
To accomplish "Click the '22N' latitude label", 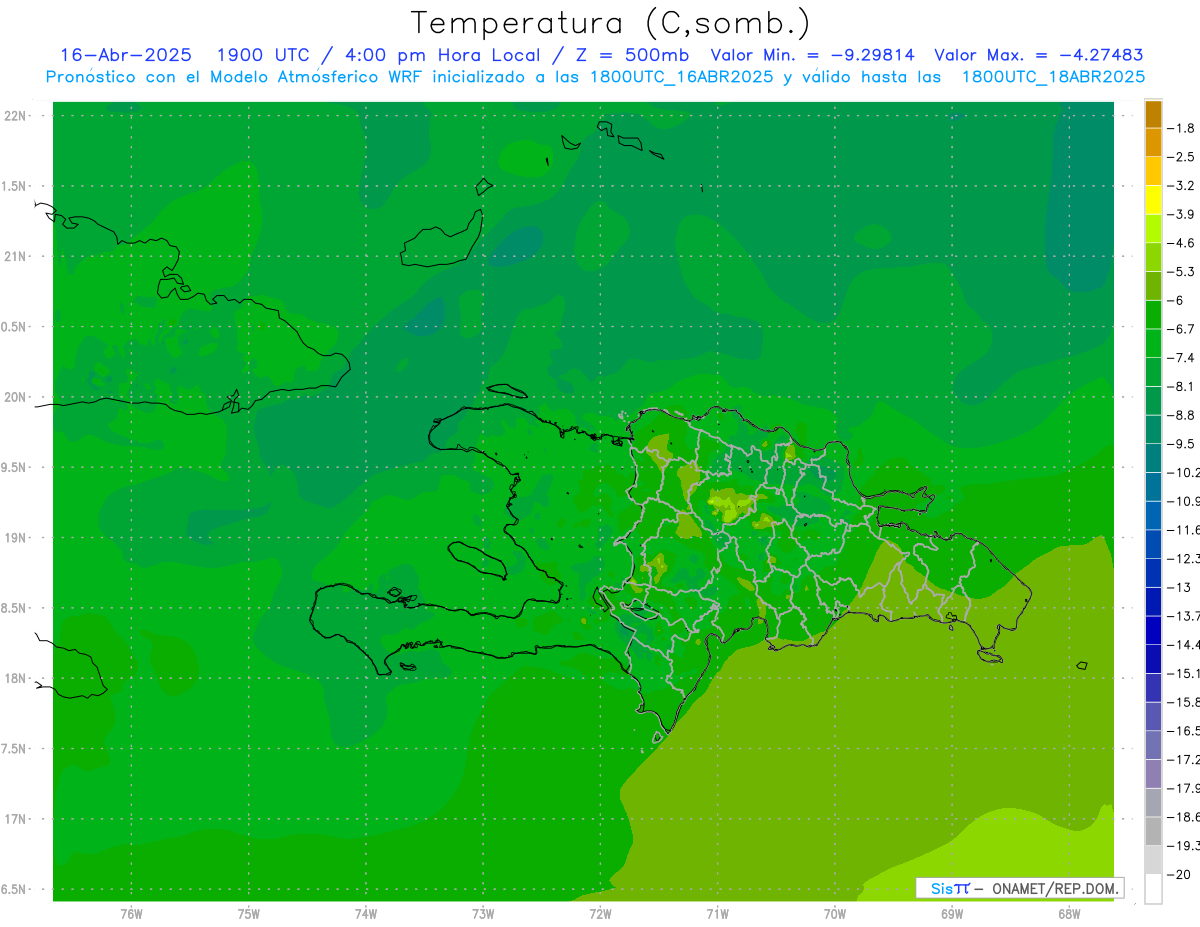I will pyautogui.click(x=15, y=116).
